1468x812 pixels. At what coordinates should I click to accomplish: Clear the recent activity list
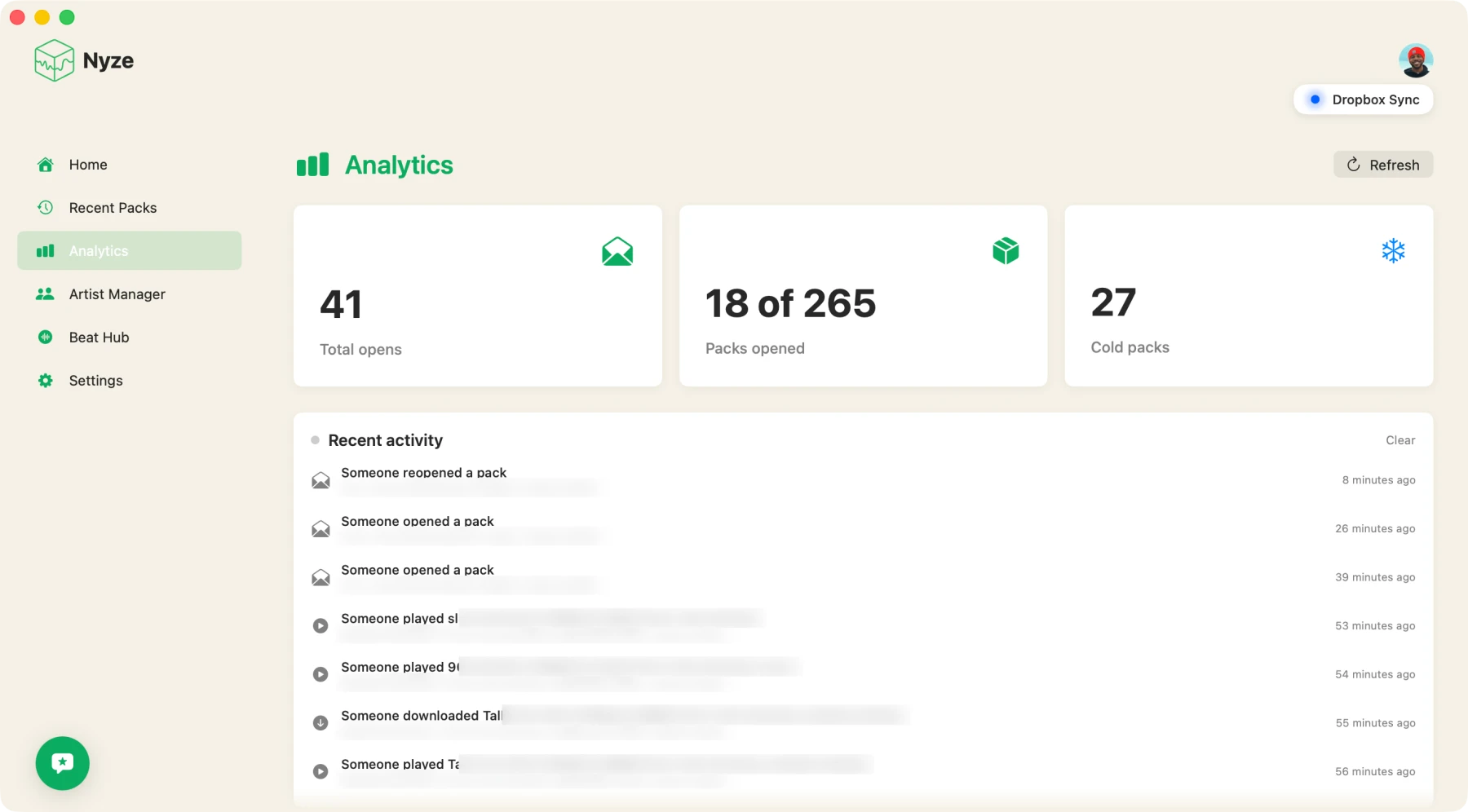coord(1400,440)
